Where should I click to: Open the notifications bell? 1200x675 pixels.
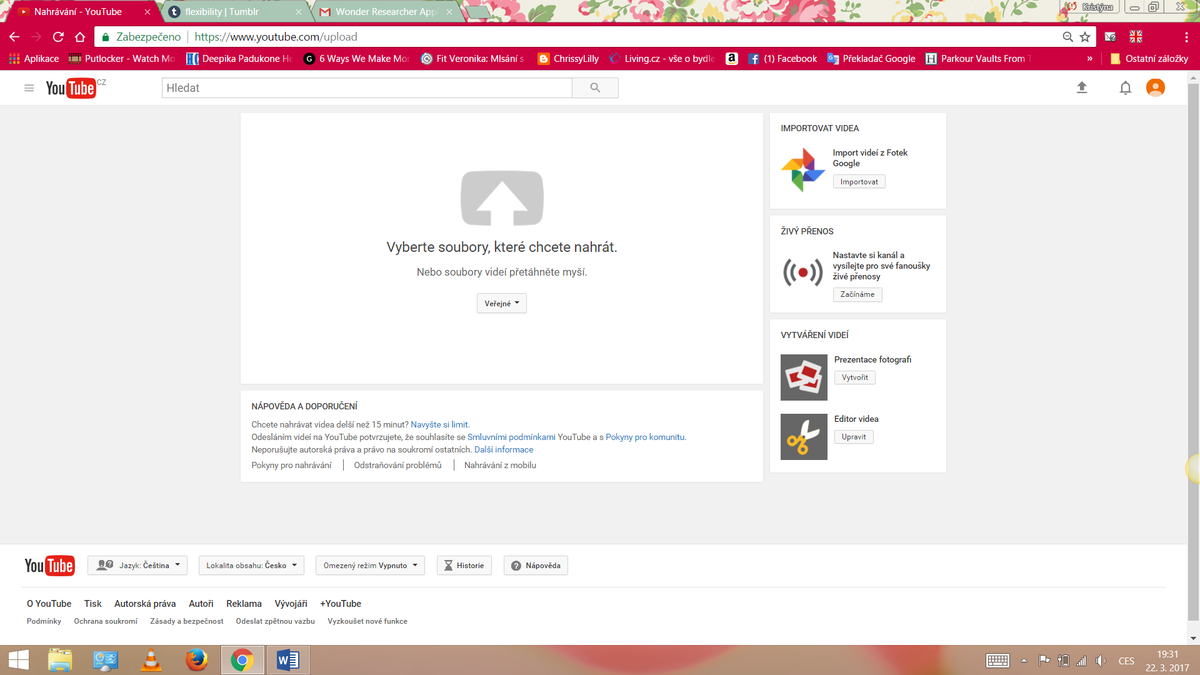click(1125, 88)
